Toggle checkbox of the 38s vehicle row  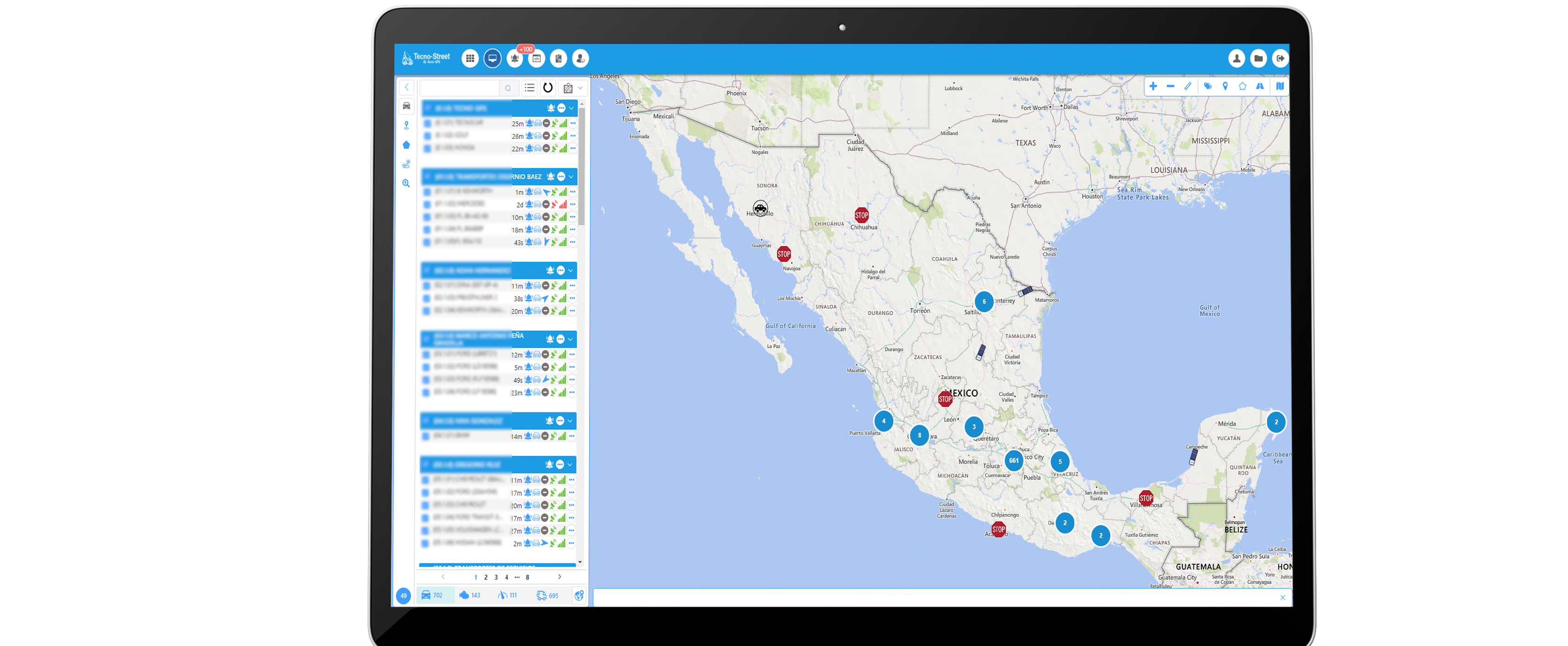pyautogui.click(x=426, y=299)
